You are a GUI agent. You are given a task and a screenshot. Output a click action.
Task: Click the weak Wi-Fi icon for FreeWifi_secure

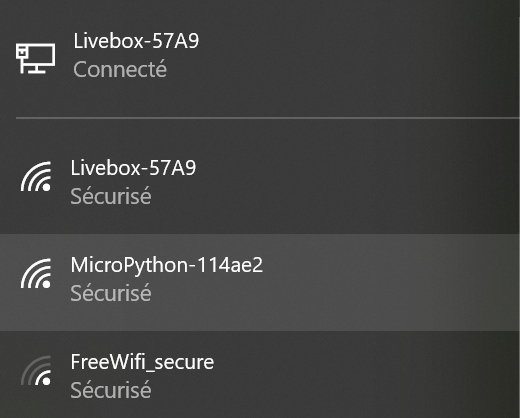click(x=36, y=370)
